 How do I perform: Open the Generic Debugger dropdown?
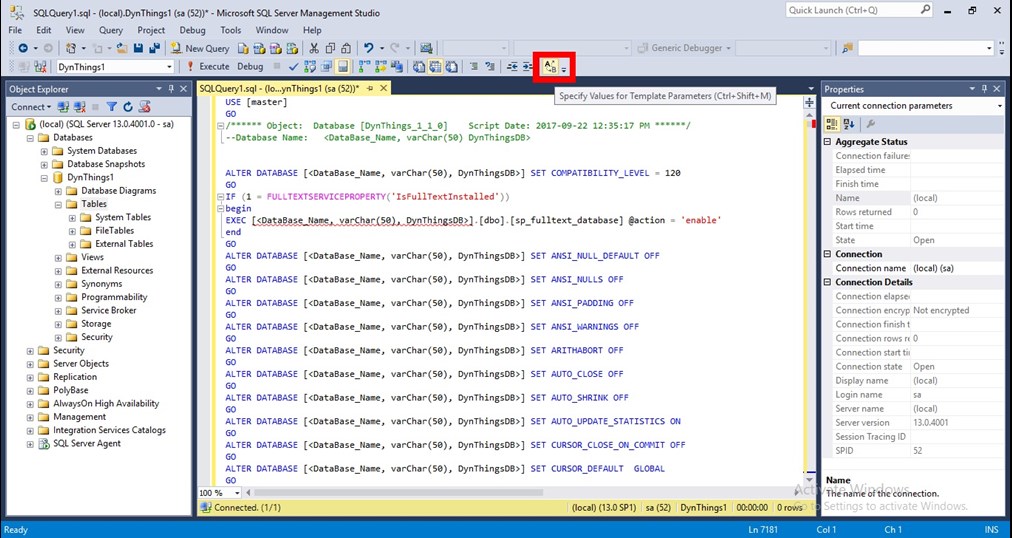(x=729, y=48)
